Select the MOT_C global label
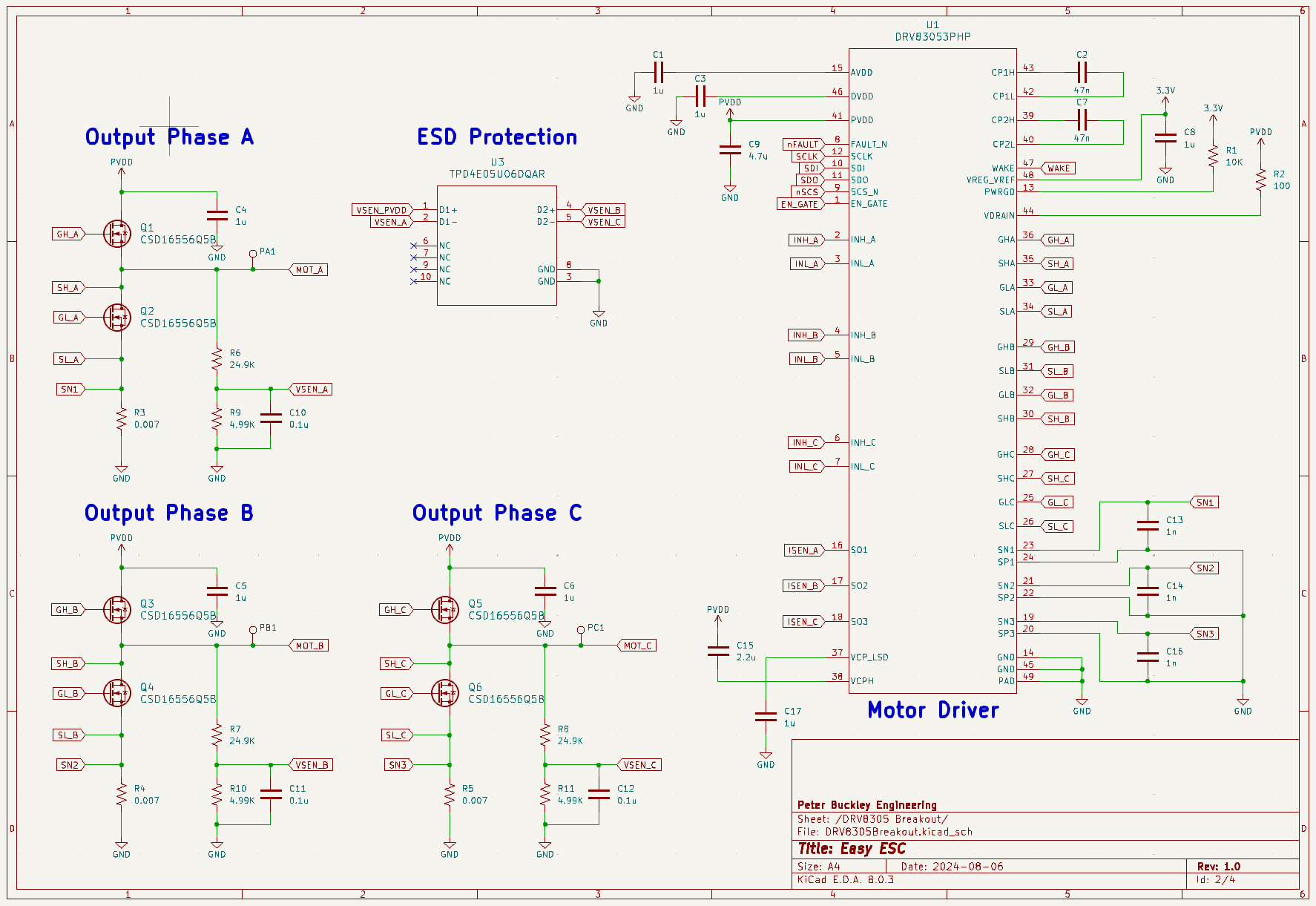Viewport: 1316px width, 906px height. pyautogui.click(x=637, y=646)
